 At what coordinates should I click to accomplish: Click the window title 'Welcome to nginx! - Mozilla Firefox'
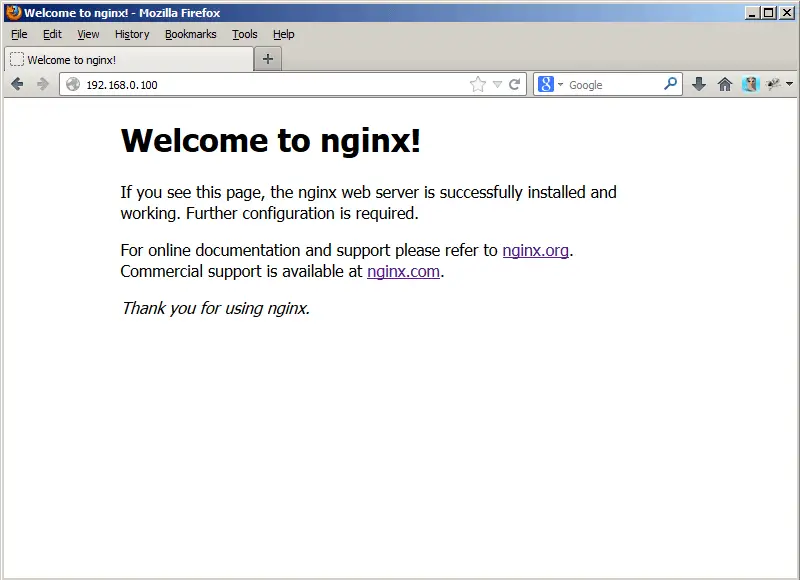[x=122, y=13]
